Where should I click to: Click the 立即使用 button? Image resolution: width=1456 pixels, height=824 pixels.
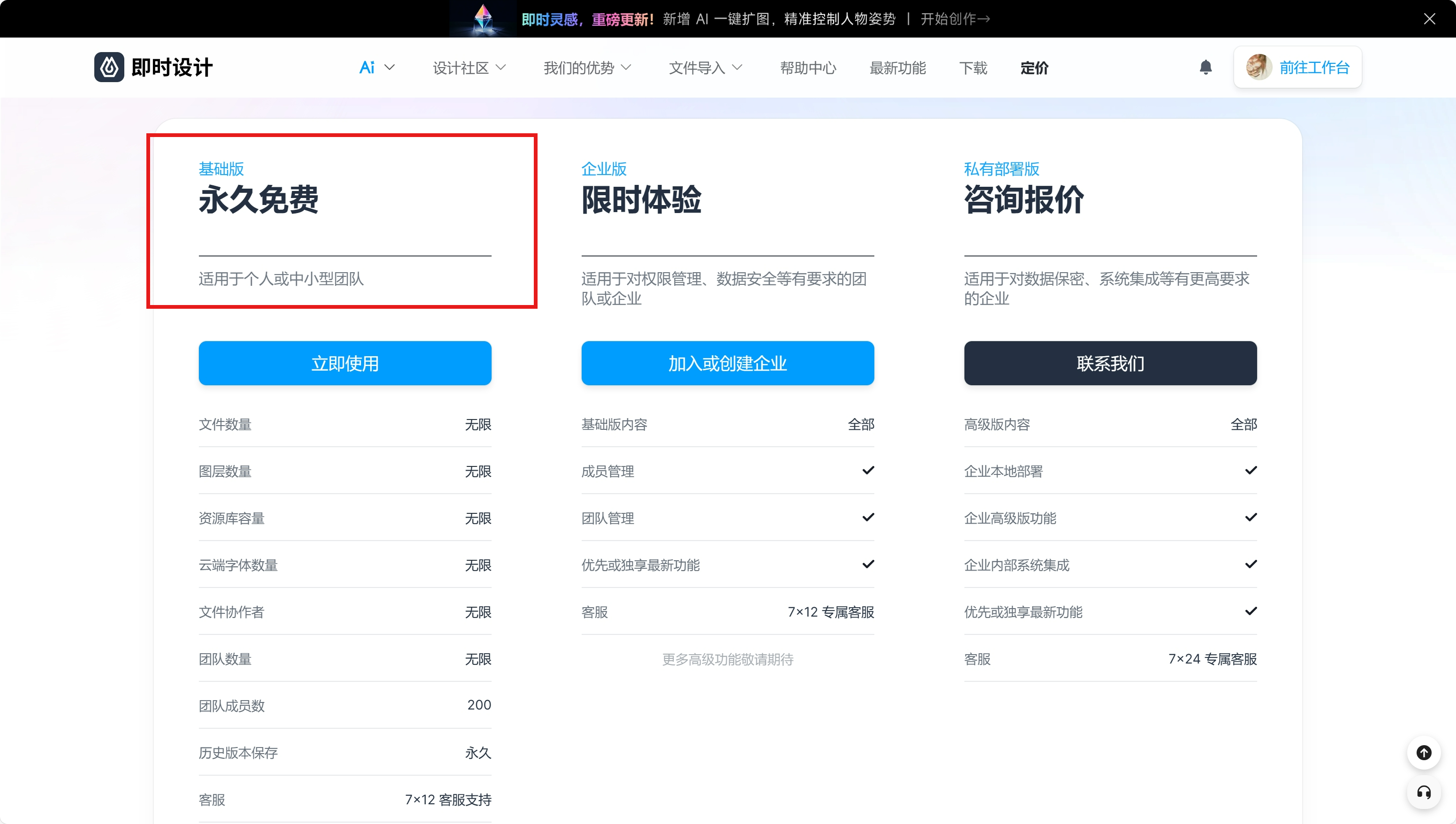pyautogui.click(x=345, y=363)
